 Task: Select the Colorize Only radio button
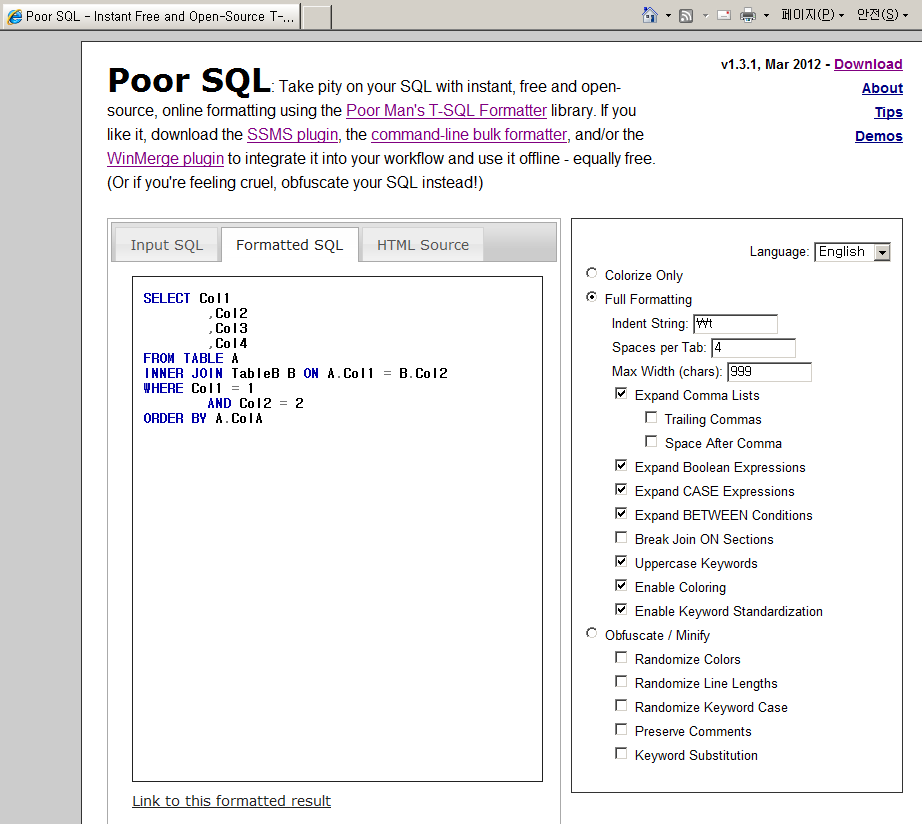point(592,273)
